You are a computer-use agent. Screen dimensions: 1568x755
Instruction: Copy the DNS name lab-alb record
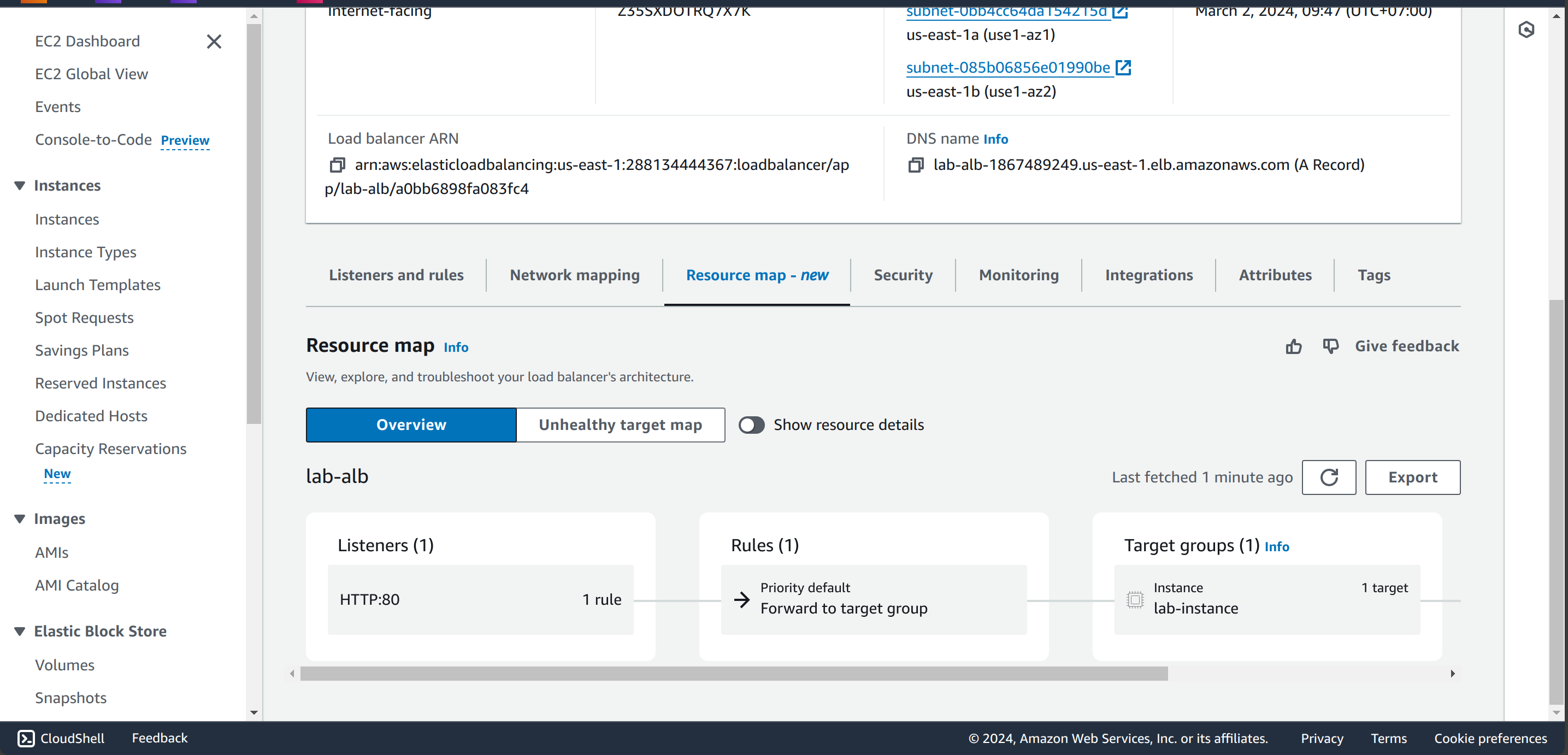pyautogui.click(x=915, y=164)
